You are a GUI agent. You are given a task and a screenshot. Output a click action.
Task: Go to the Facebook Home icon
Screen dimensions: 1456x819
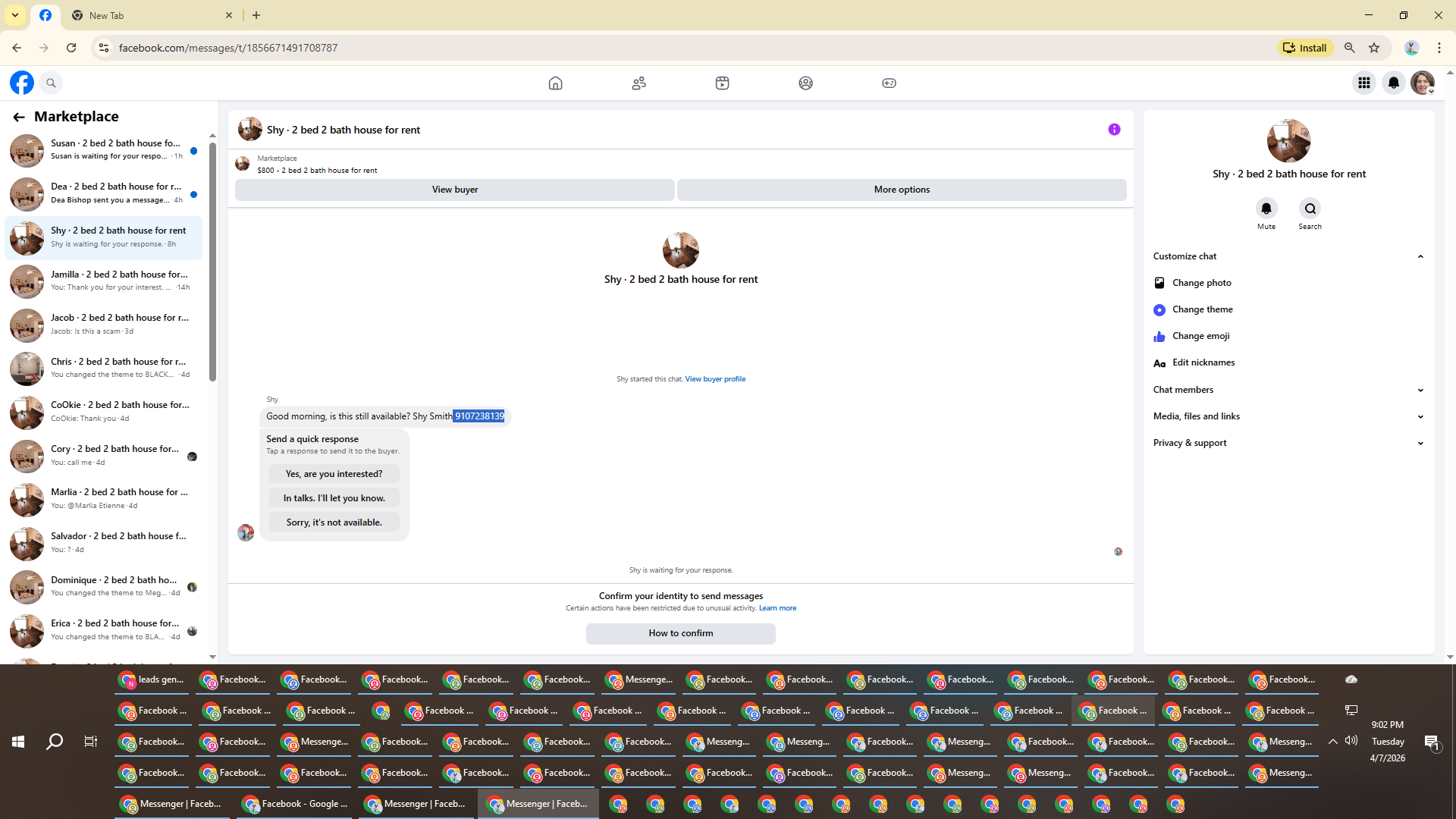tap(555, 83)
